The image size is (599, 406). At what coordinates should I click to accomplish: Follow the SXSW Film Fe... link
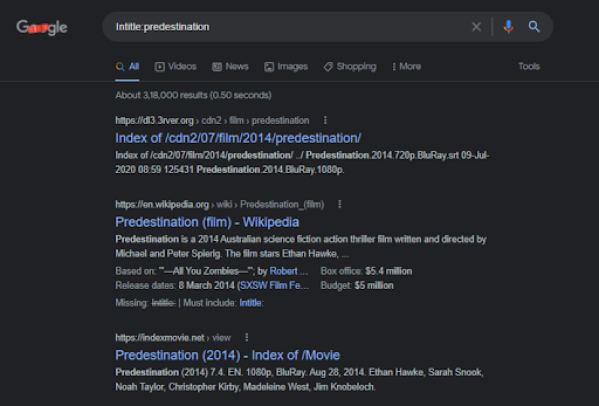[x=274, y=286]
